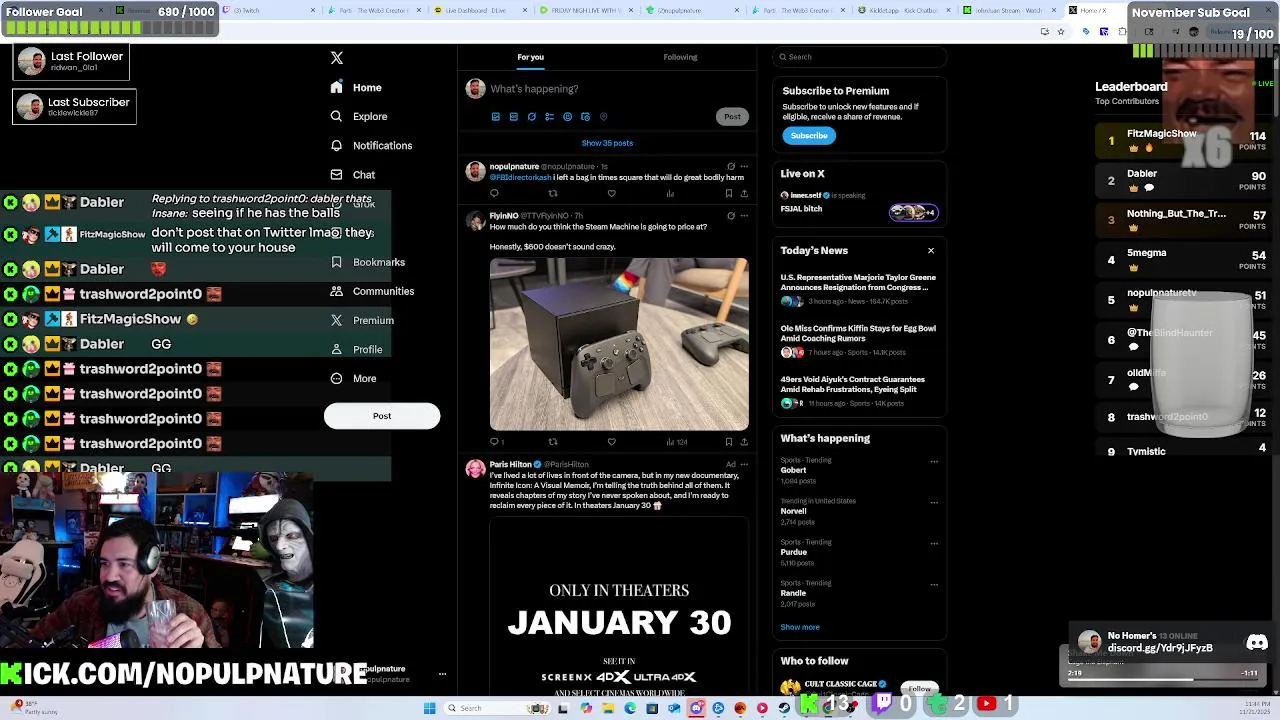Open Communities in the X sidebar
This screenshot has height=720, width=1280.
pos(372,291)
